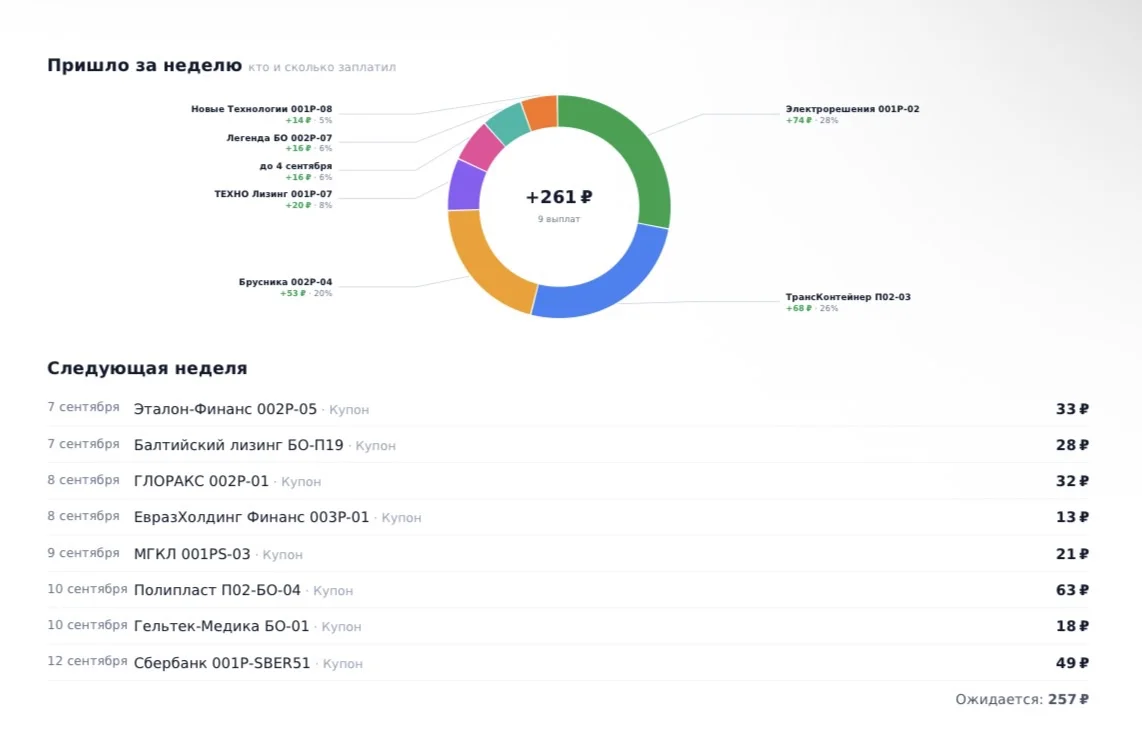Click the +261 ₽ total in chart center

(x=559, y=197)
